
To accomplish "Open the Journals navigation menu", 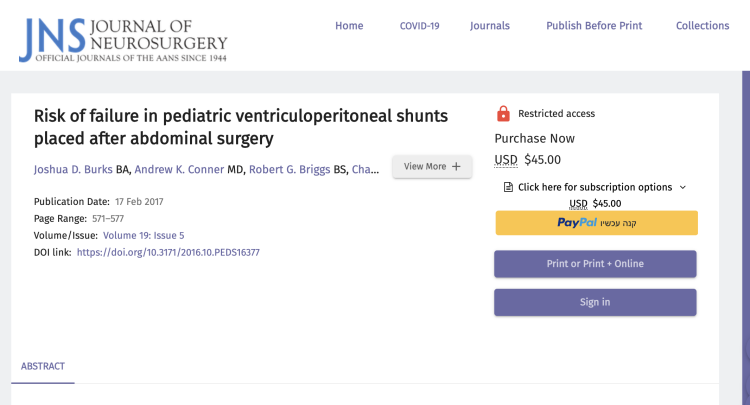I will click(490, 26).
